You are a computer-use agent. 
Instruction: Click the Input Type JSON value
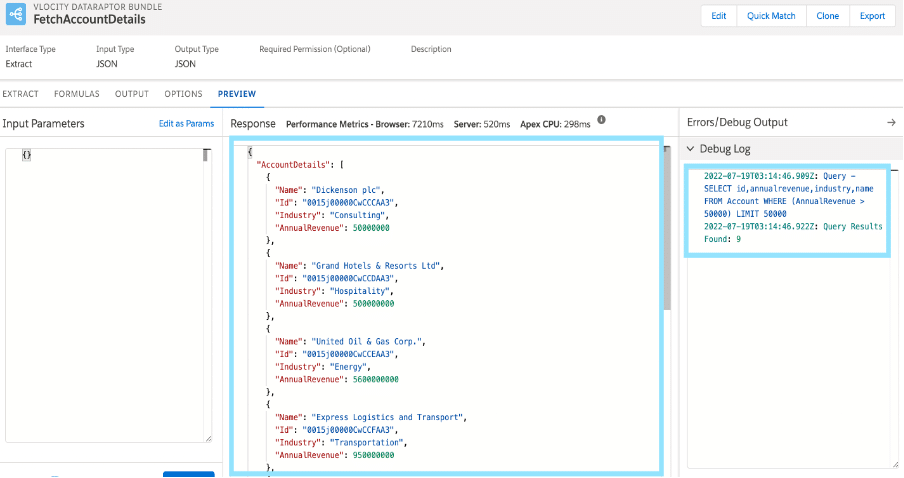(107, 64)
